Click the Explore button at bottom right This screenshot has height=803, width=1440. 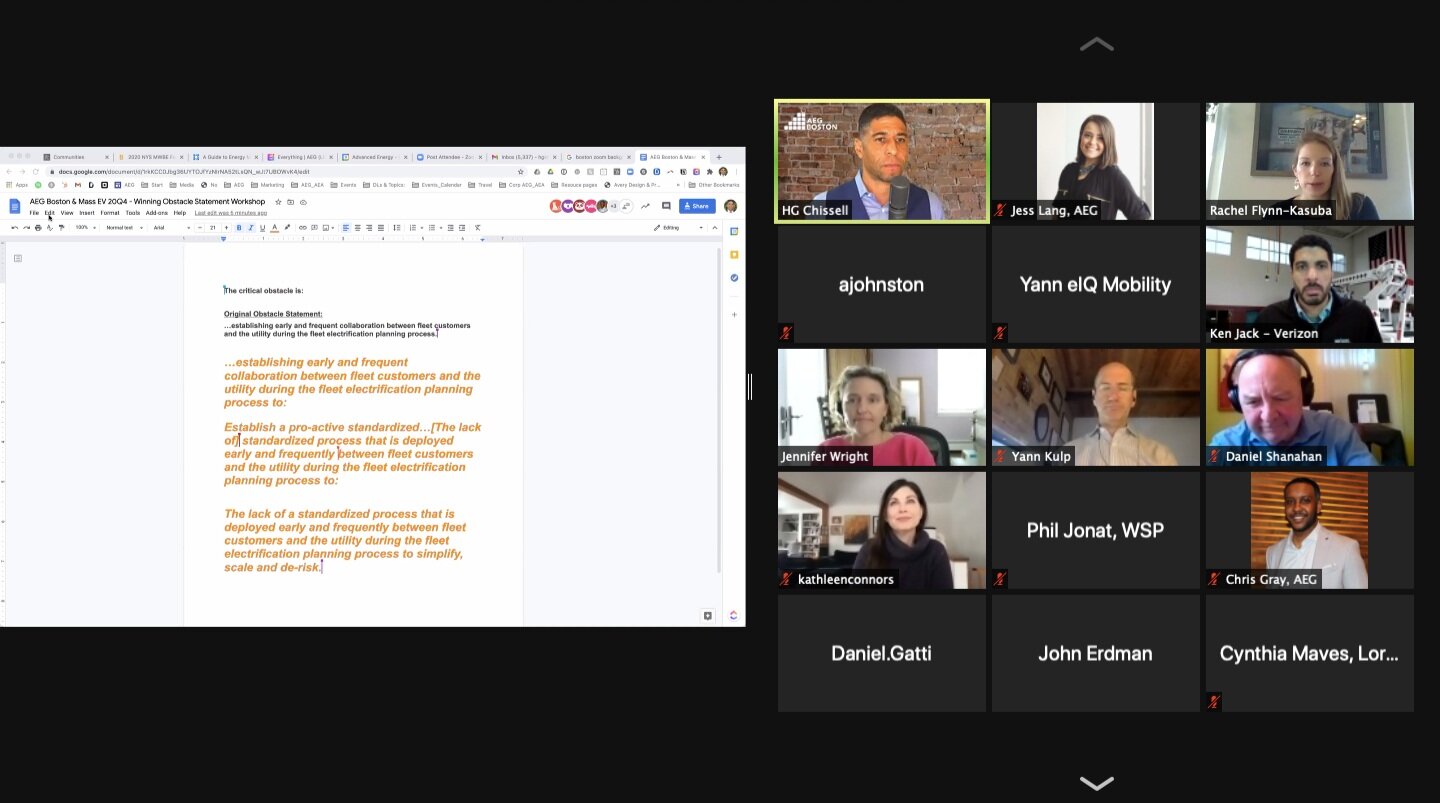point(708,615)
